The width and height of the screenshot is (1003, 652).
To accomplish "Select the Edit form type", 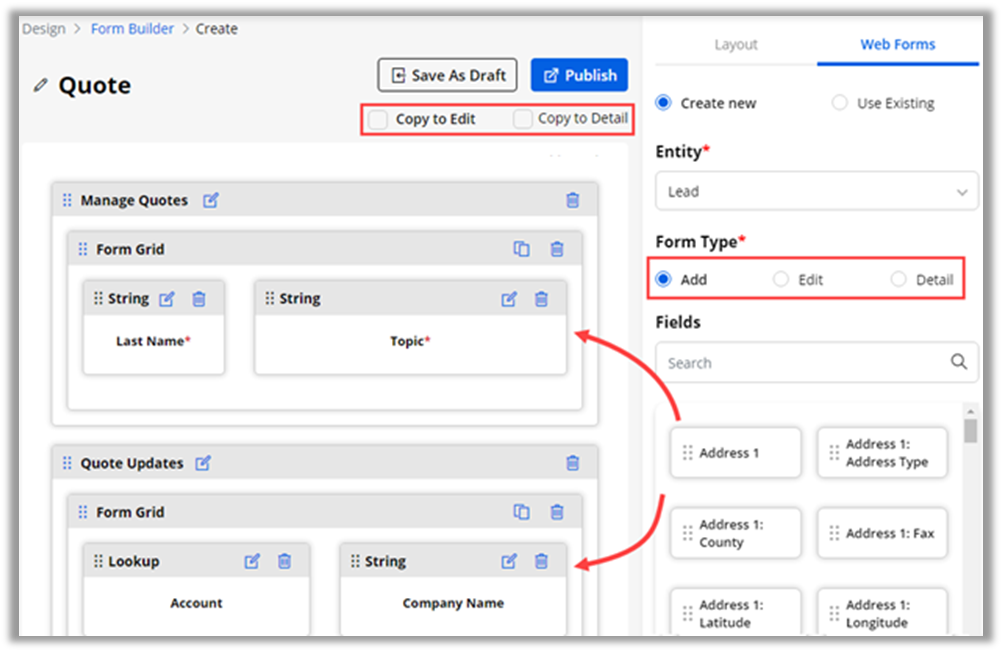I will coord(781,280).
